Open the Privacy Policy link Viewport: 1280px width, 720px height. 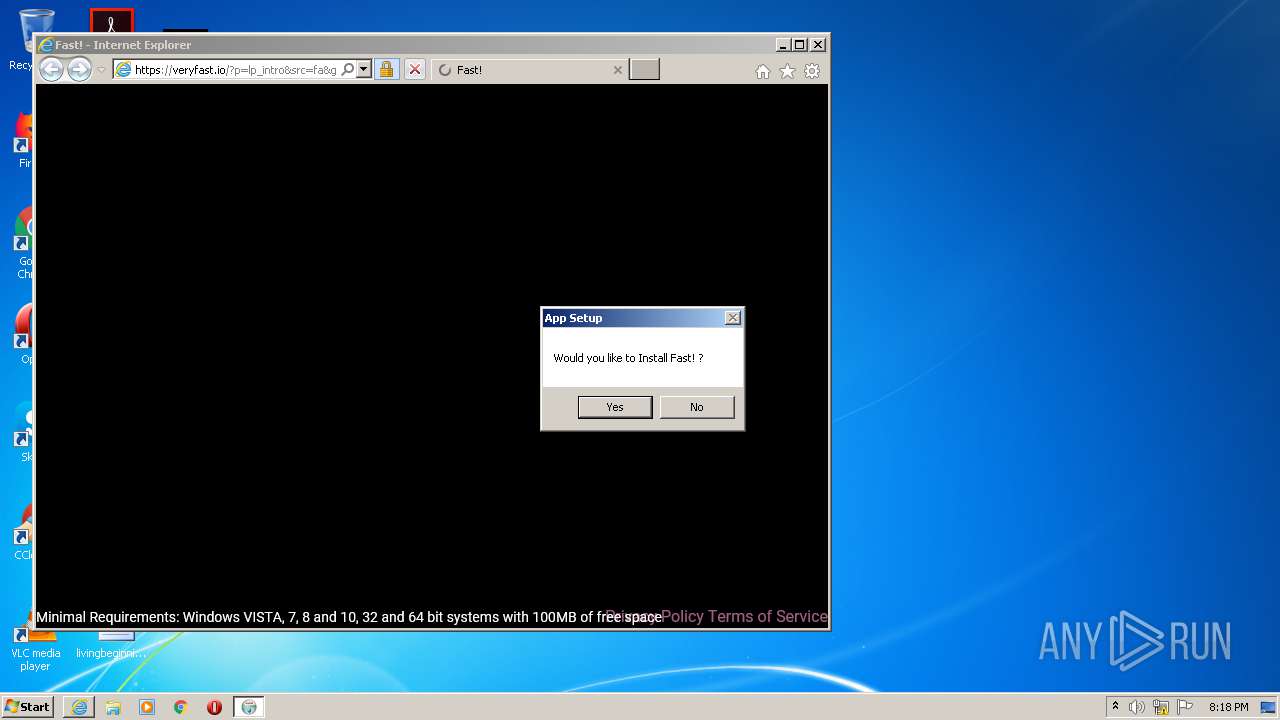click(x=654, y=617)
